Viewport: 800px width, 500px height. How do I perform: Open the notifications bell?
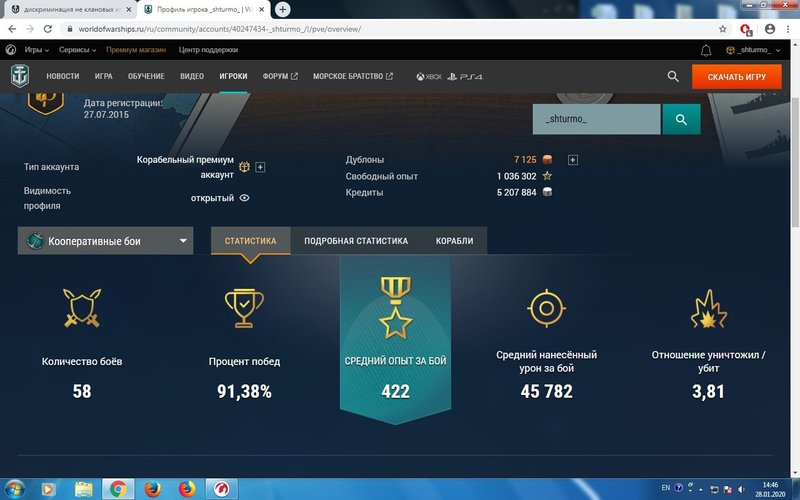[x=706, y=50]
